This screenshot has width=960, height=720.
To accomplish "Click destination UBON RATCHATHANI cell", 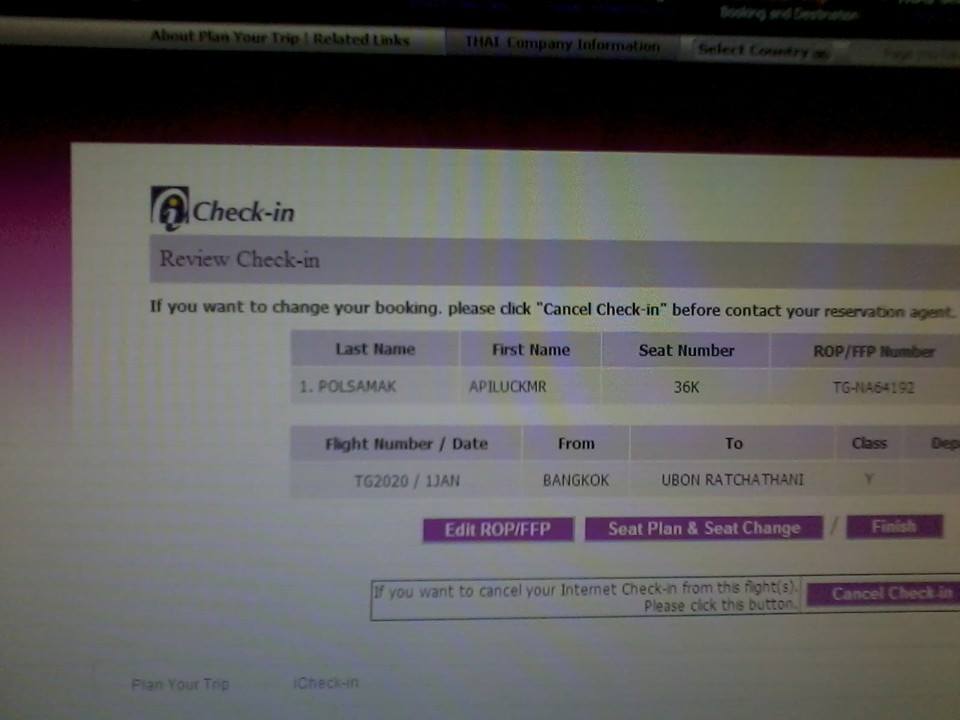I will pos(732,480).
